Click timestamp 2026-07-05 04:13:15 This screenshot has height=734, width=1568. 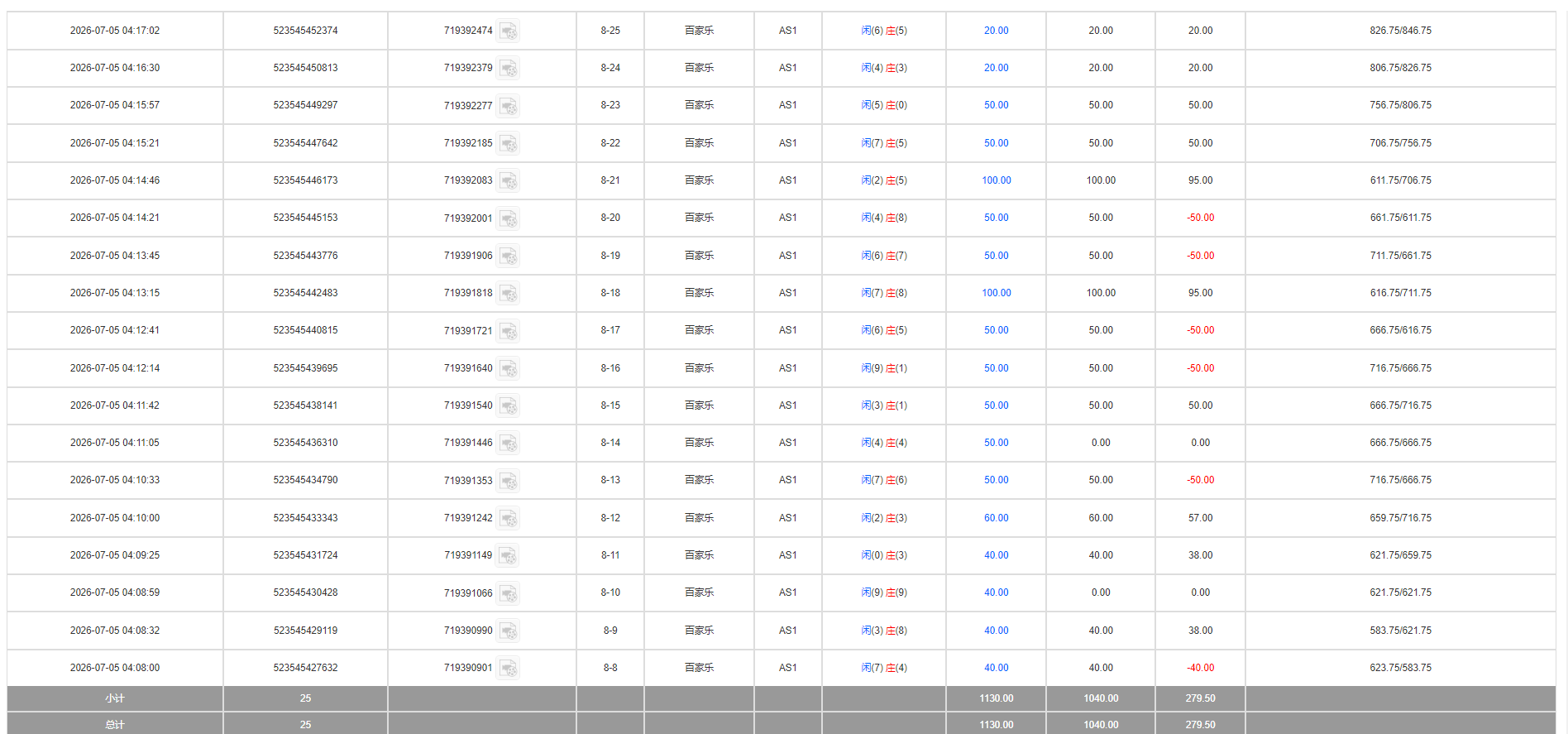(115, 293)
